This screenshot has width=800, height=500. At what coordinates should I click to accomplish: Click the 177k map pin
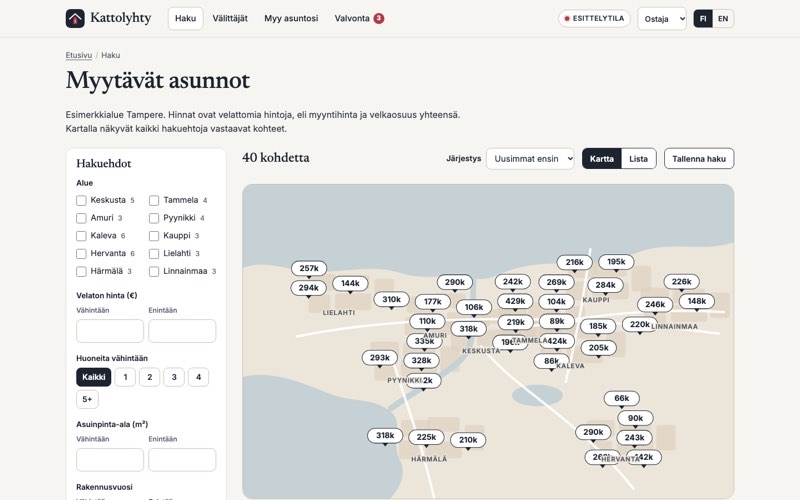pos(433,302)
